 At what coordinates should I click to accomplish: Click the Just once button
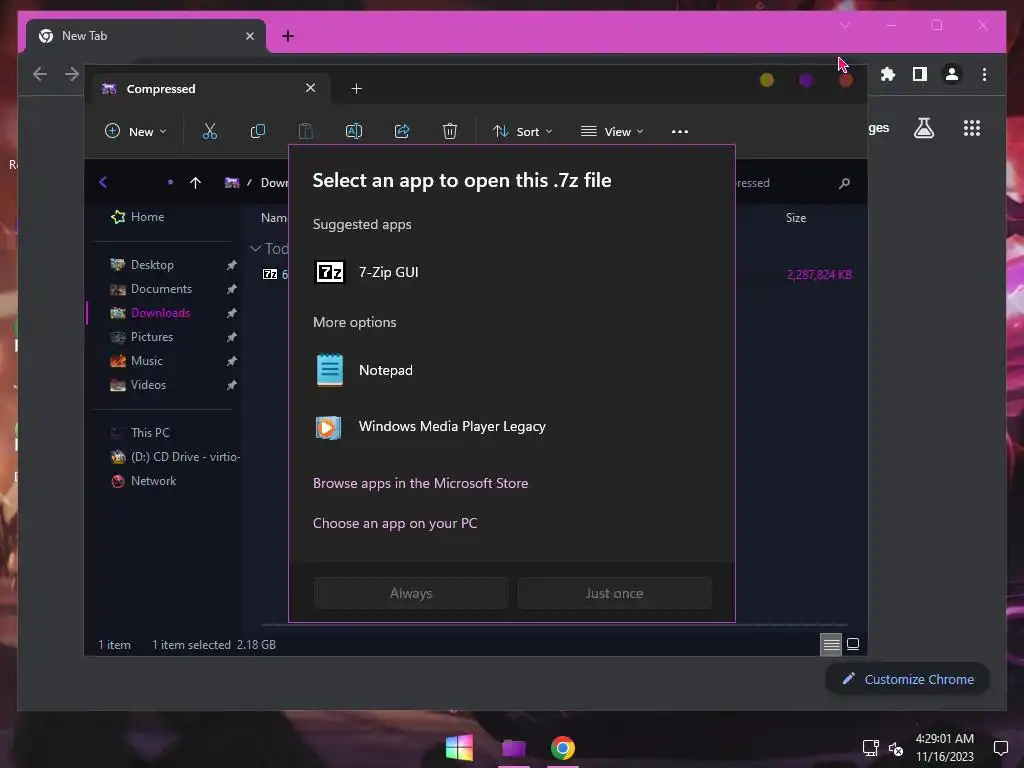[x=615, y=593]
